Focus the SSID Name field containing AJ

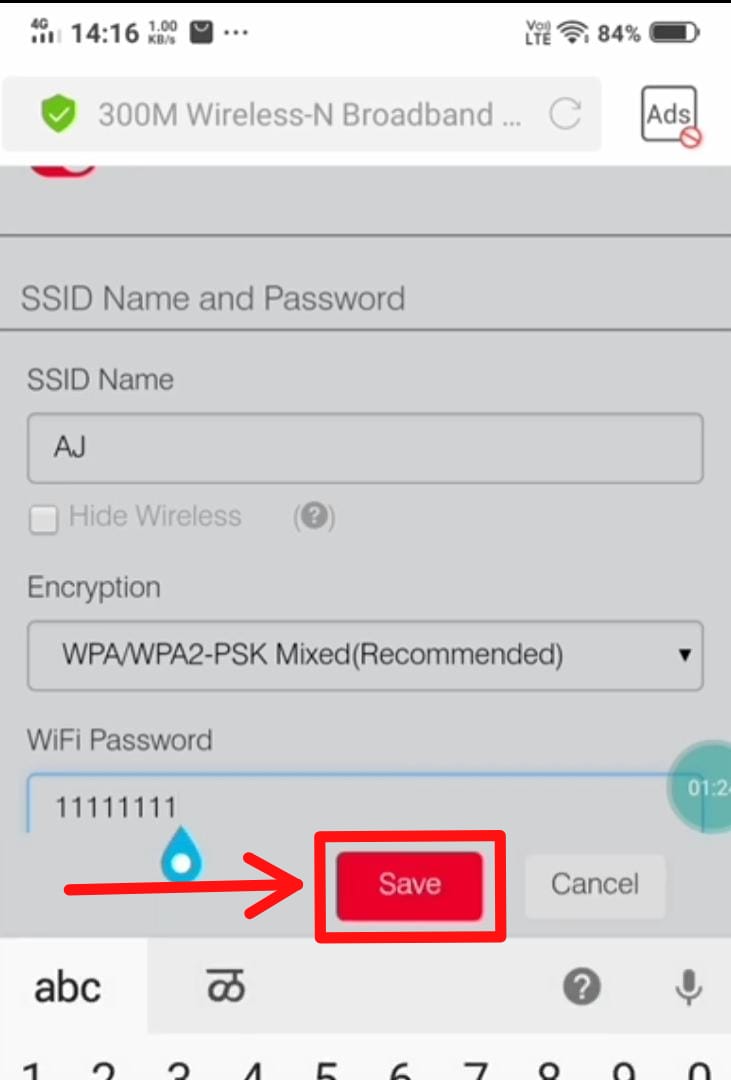tap(365, 448)
